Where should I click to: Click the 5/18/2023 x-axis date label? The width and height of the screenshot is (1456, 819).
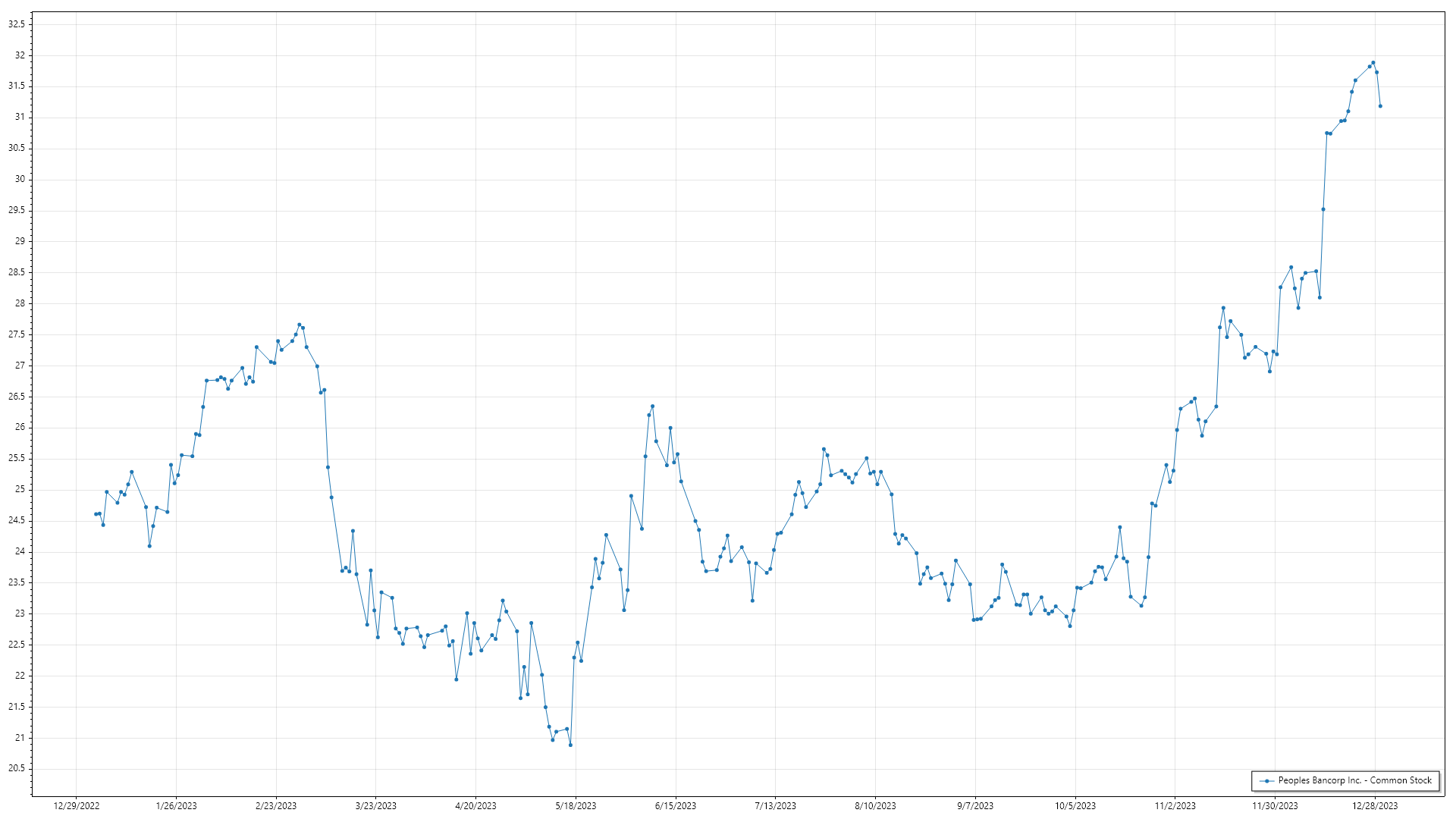pos(576,805)
